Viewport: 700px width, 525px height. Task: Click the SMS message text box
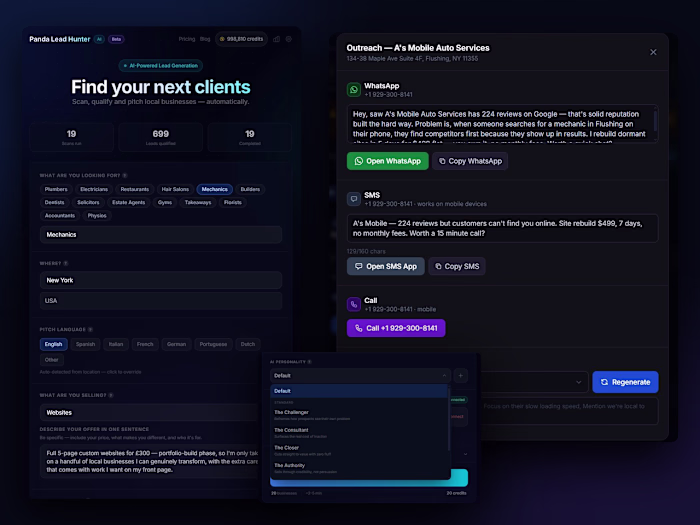tap(503, 228)
